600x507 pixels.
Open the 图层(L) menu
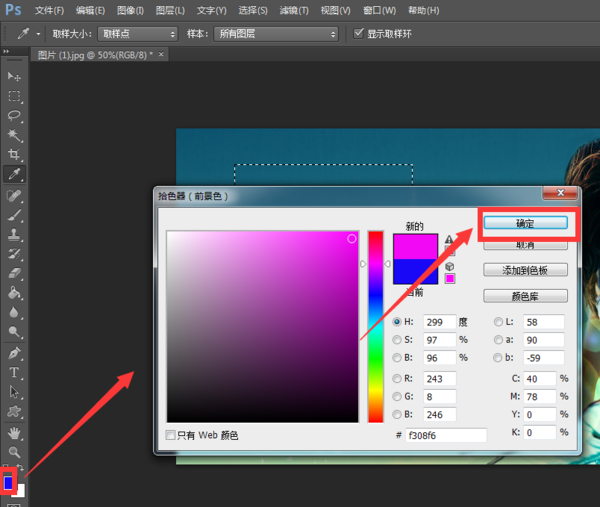point(170,10)
